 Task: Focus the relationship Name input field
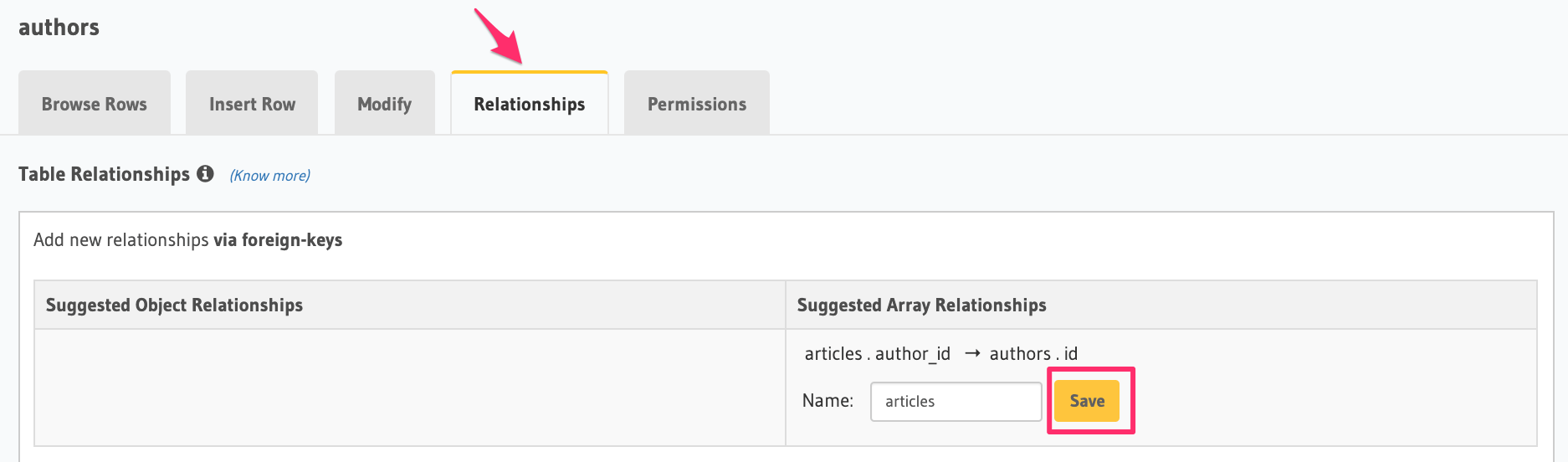[x=956, y=402]
